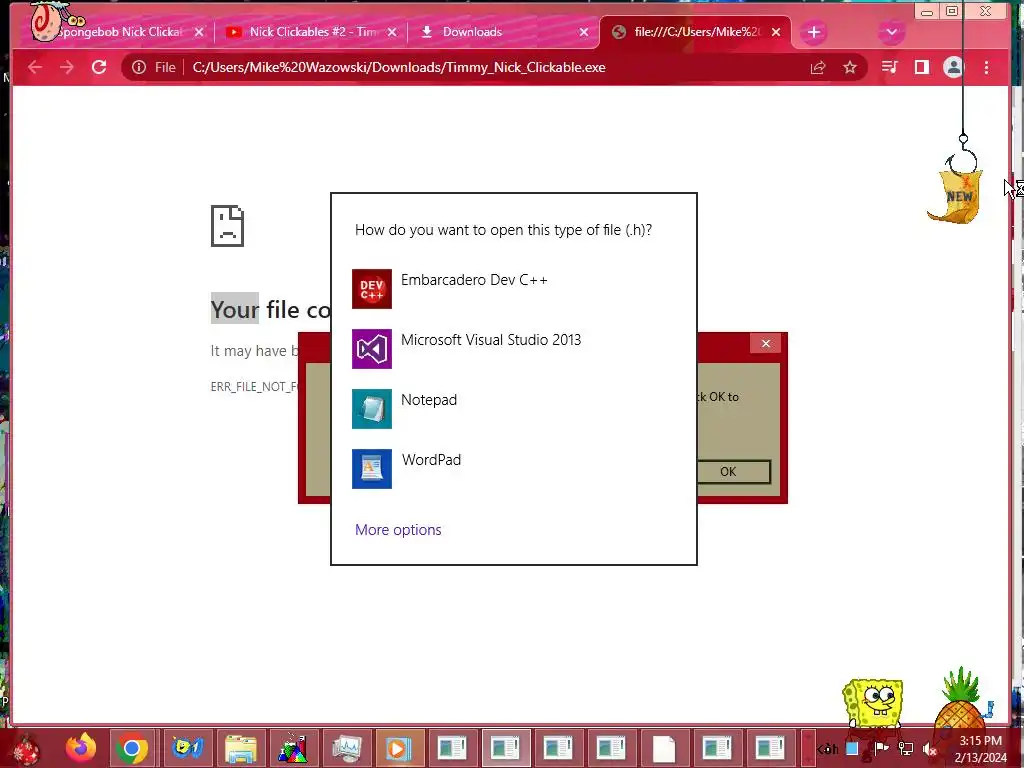Close the red dialog with its X button
This screenshot has width=1024, height=768.
click(x=765, y=344)
